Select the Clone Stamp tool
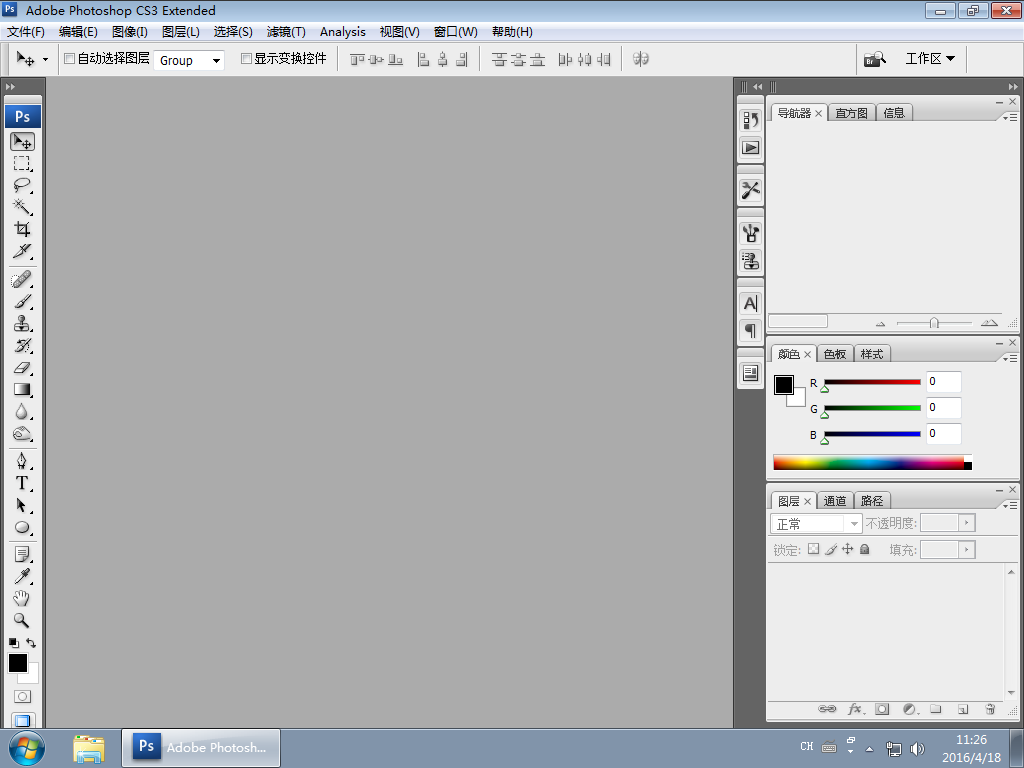Screen dimensions: 1024x768 (22, 323)
